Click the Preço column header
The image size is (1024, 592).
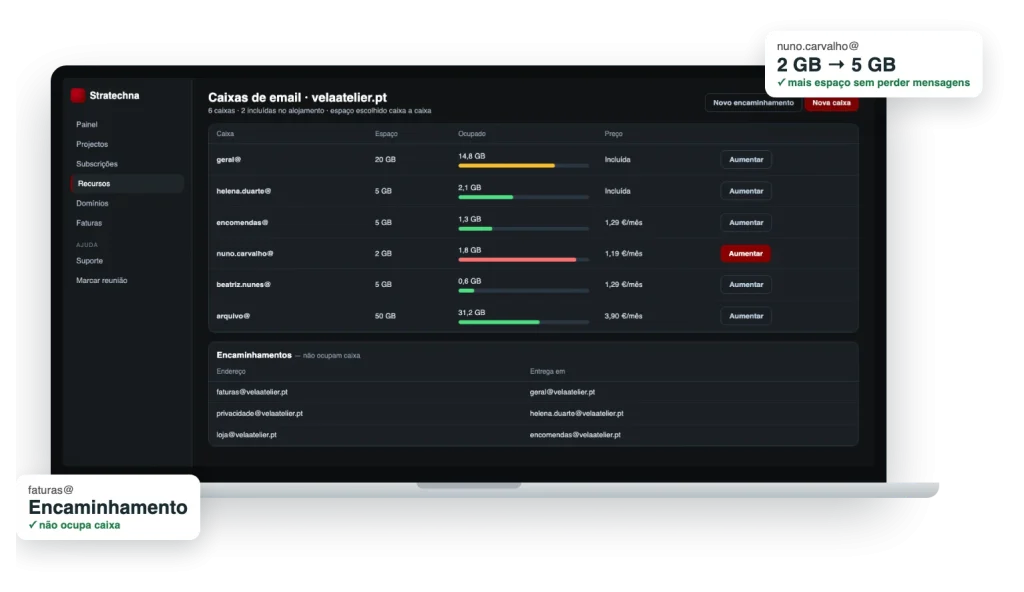coord(614,134)
